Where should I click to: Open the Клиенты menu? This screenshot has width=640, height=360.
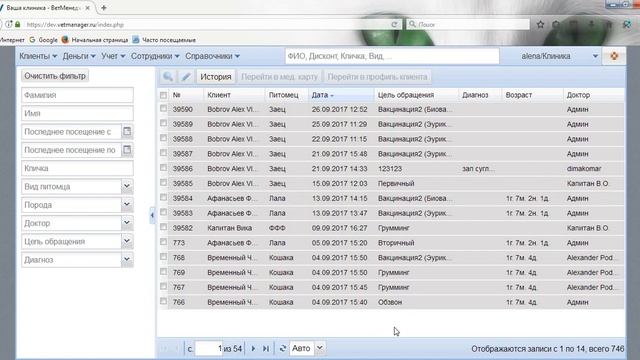38,56
